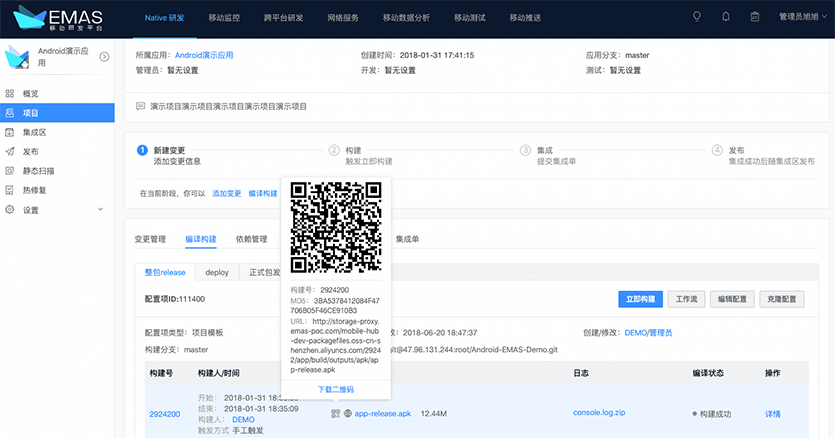This screenshot has height=438, width=835.
Task: Switch to the 变更管理 tab
Action: [x=149, y=239]
